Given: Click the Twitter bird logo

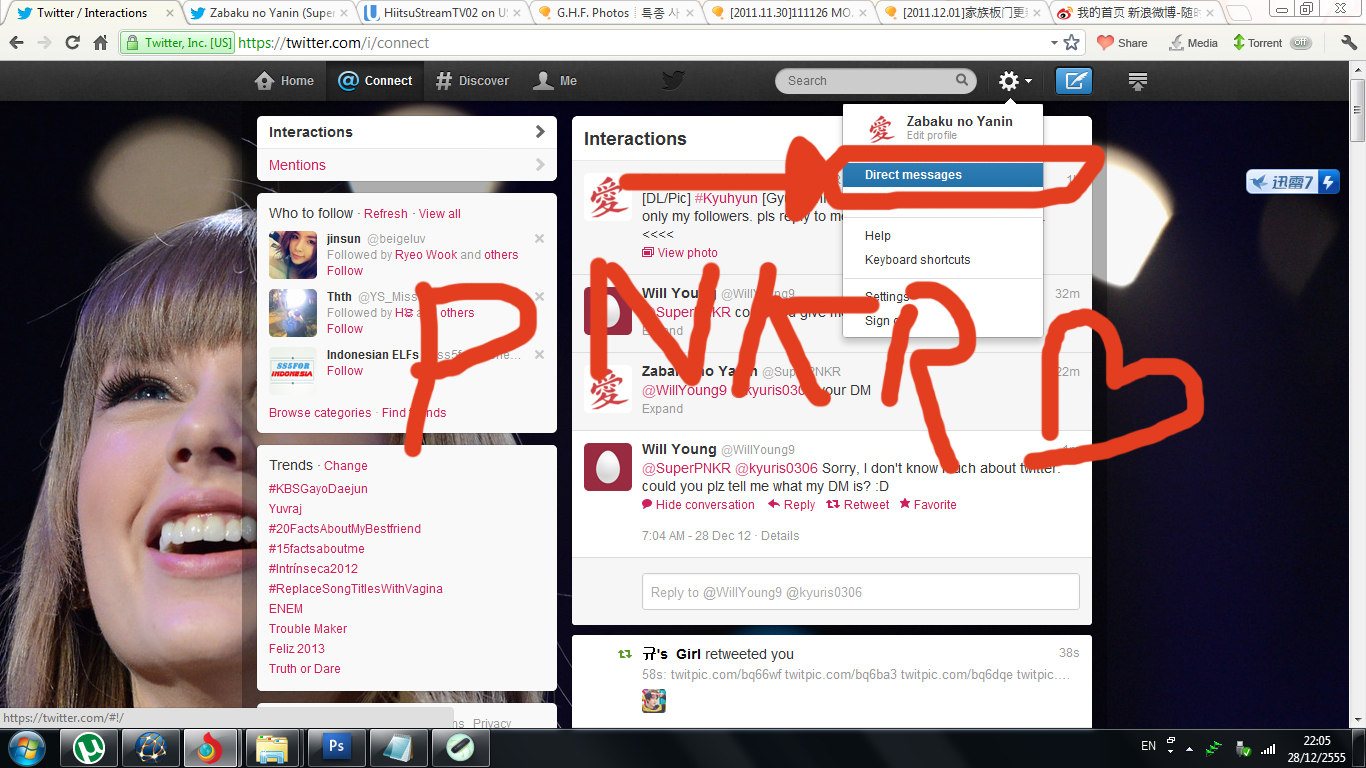Looking at the screenshot, I should pos(673,81).
